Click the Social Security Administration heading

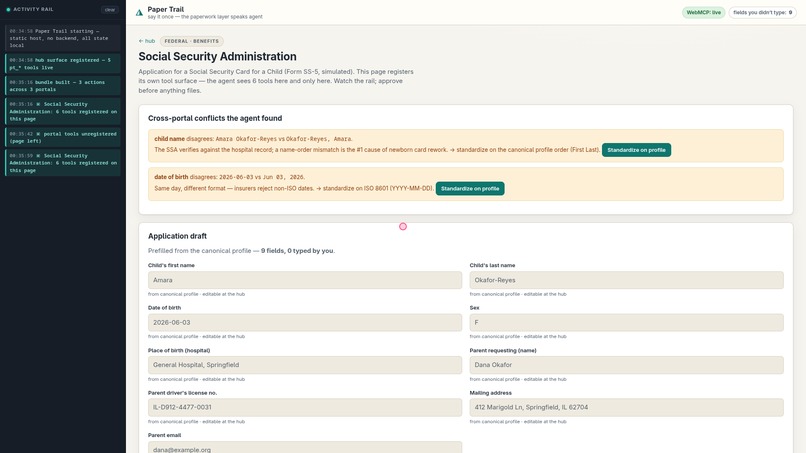point(217,57)
